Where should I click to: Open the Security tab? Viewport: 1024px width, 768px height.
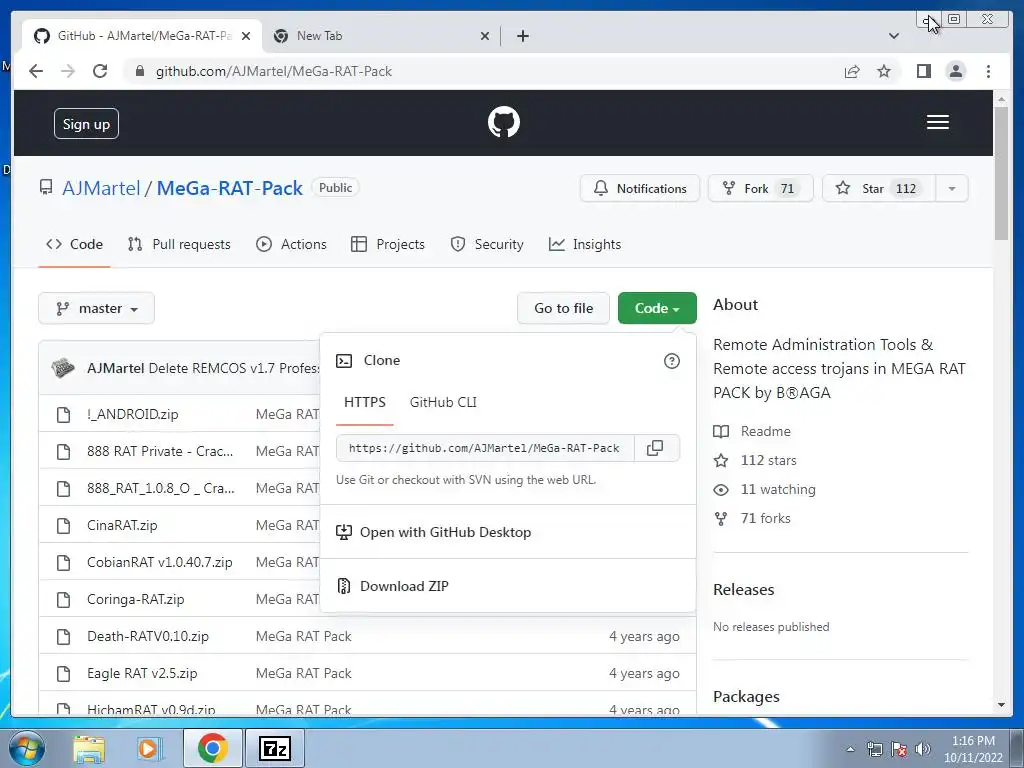[487, 244]
